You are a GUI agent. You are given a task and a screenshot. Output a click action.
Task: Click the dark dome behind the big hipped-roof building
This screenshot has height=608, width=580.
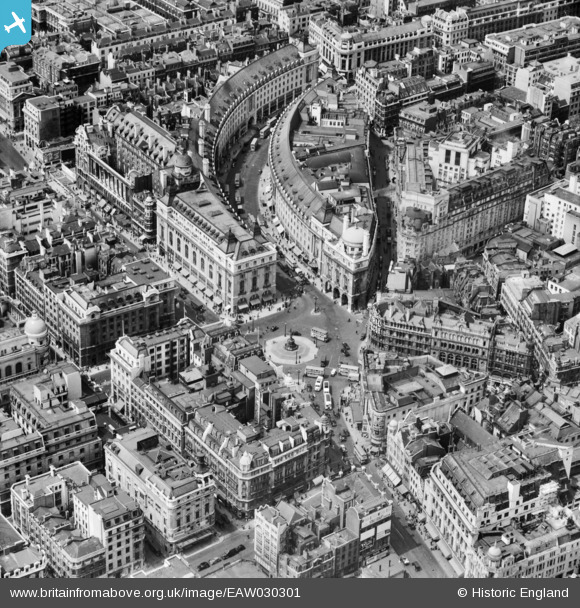coord(181,161)
